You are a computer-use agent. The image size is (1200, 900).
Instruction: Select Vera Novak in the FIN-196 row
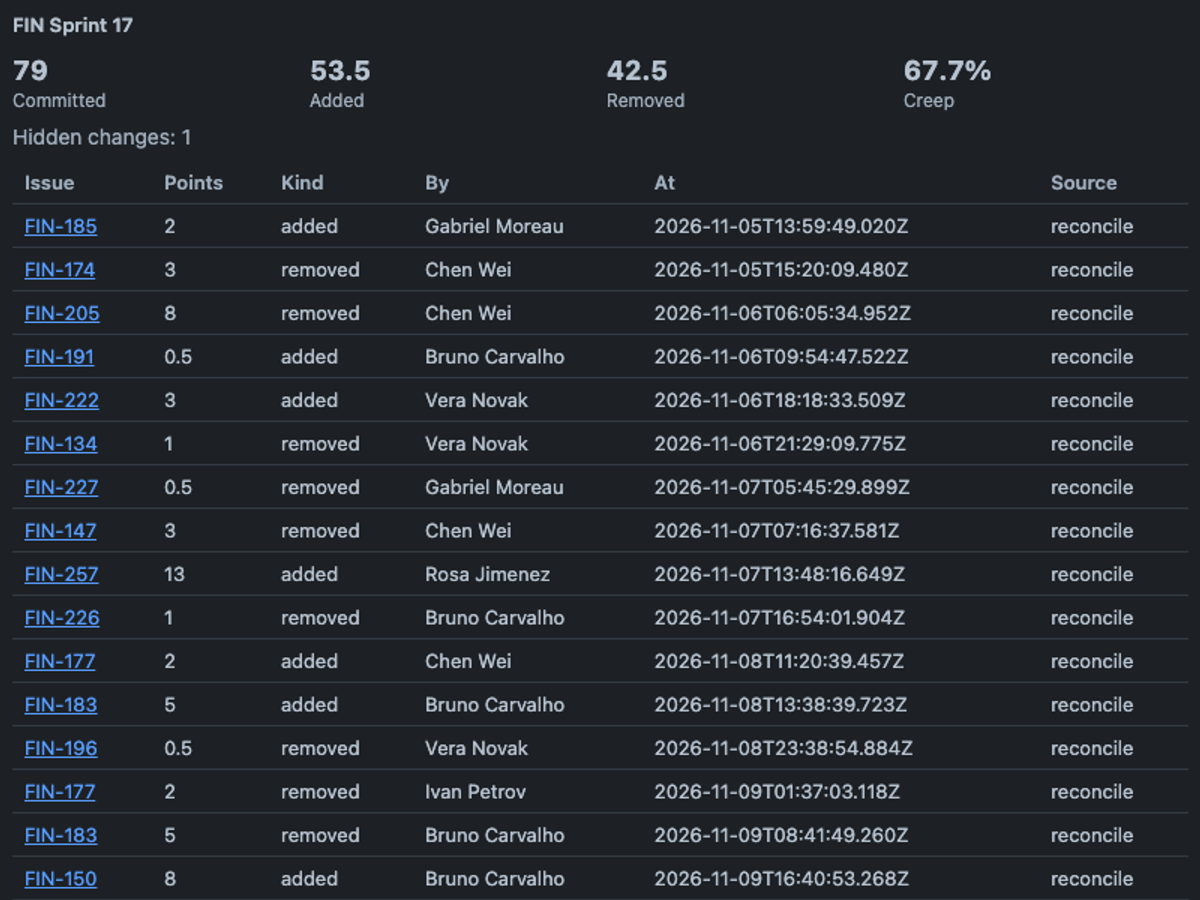point(476,748)
